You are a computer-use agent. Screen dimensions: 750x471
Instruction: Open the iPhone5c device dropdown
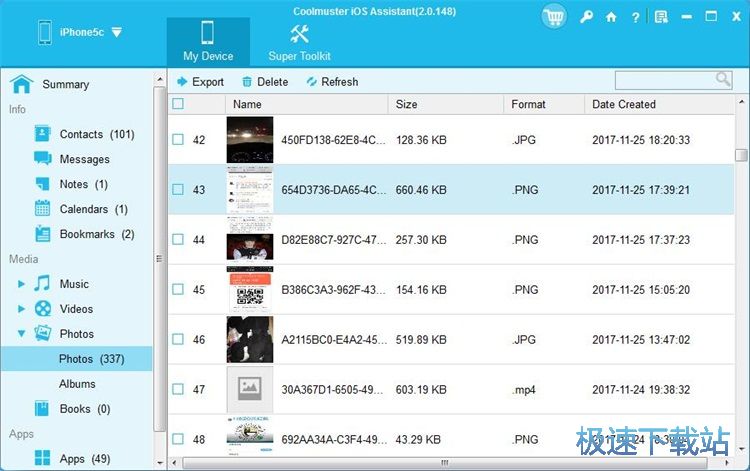pyautogui.click(x=117, y=33)
